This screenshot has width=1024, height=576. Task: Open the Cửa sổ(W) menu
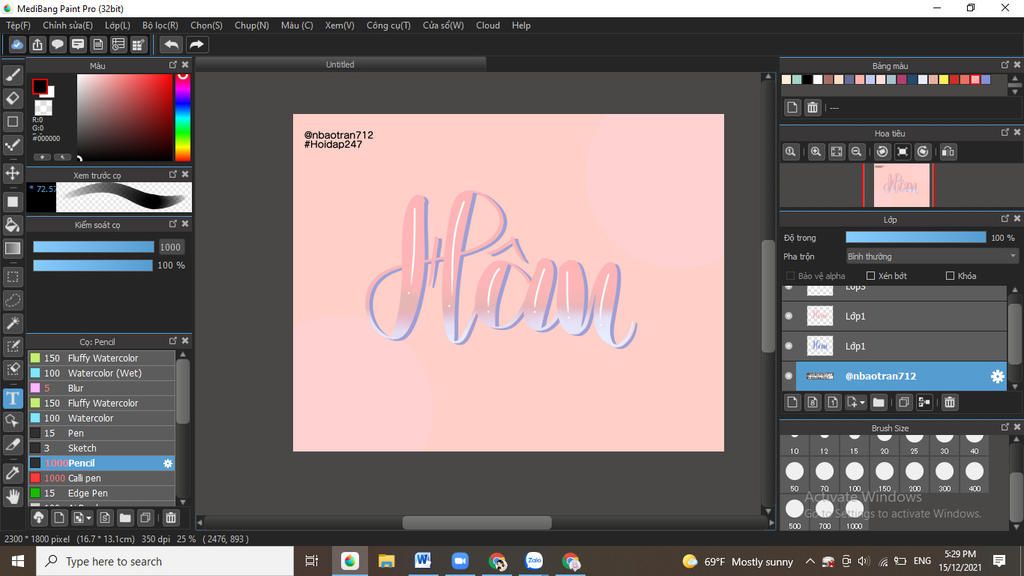coord(443,25)
